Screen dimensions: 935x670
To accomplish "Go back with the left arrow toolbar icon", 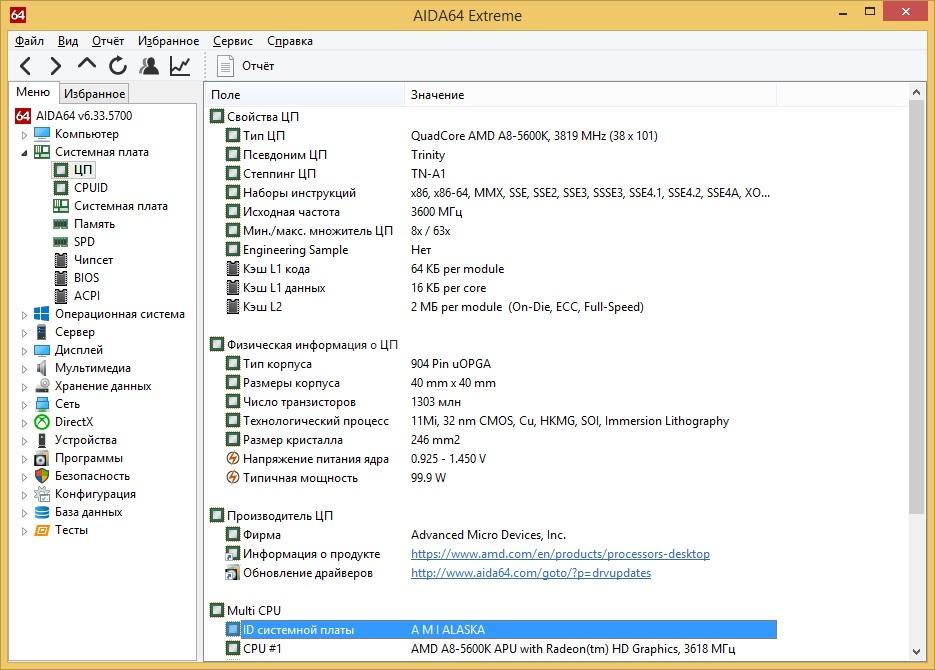I will tap(25, 66).
